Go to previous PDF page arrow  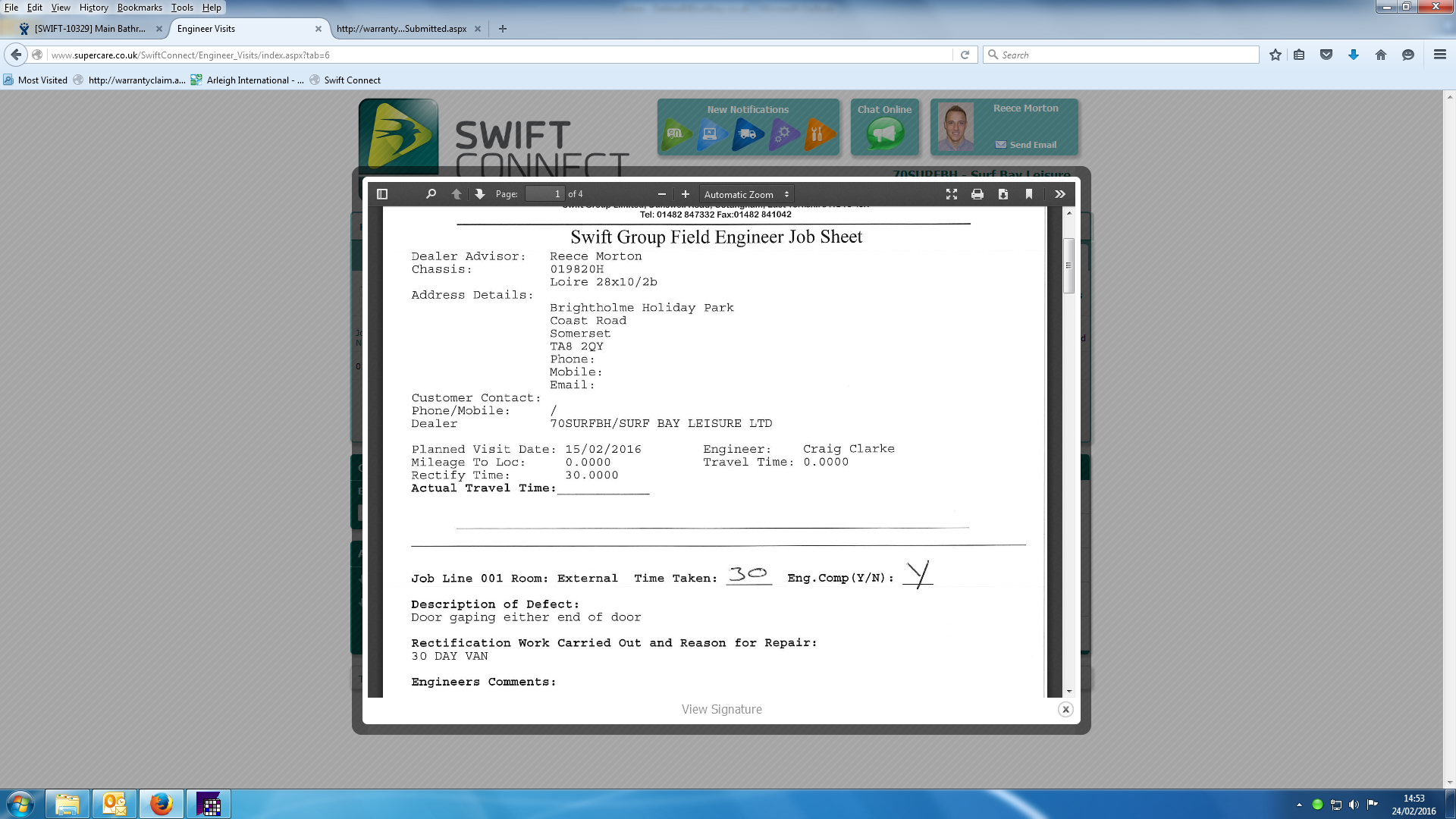pos(456,194)
